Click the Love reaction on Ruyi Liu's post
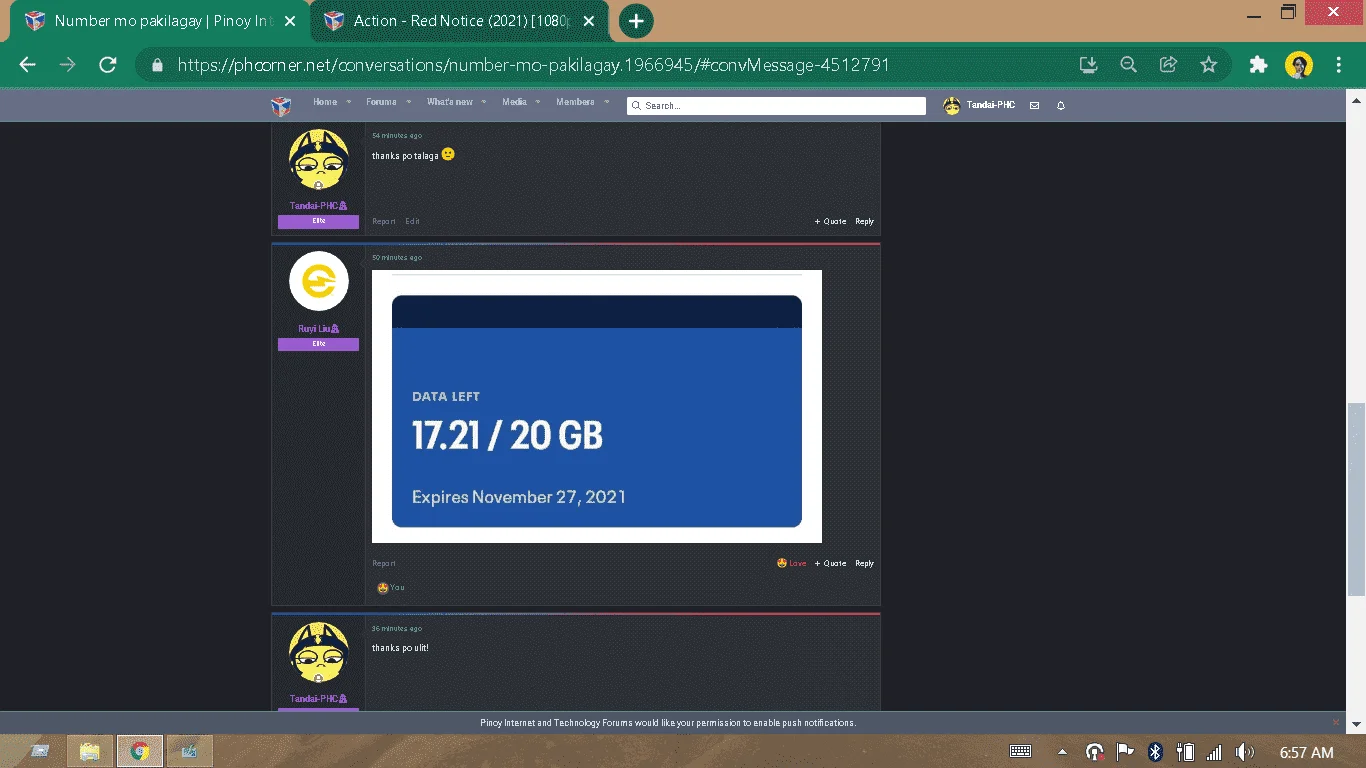This screenshot has width=1366, height=768. [x=791, y=563]
